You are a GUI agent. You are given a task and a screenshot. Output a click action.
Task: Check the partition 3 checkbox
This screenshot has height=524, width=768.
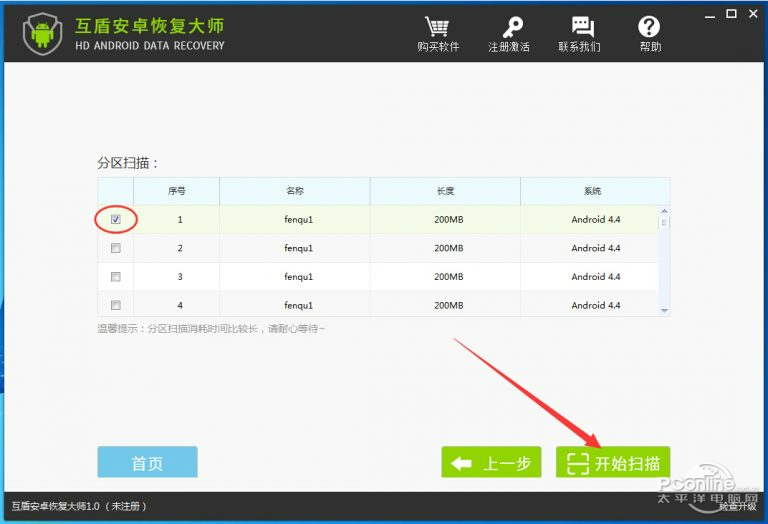116,277
